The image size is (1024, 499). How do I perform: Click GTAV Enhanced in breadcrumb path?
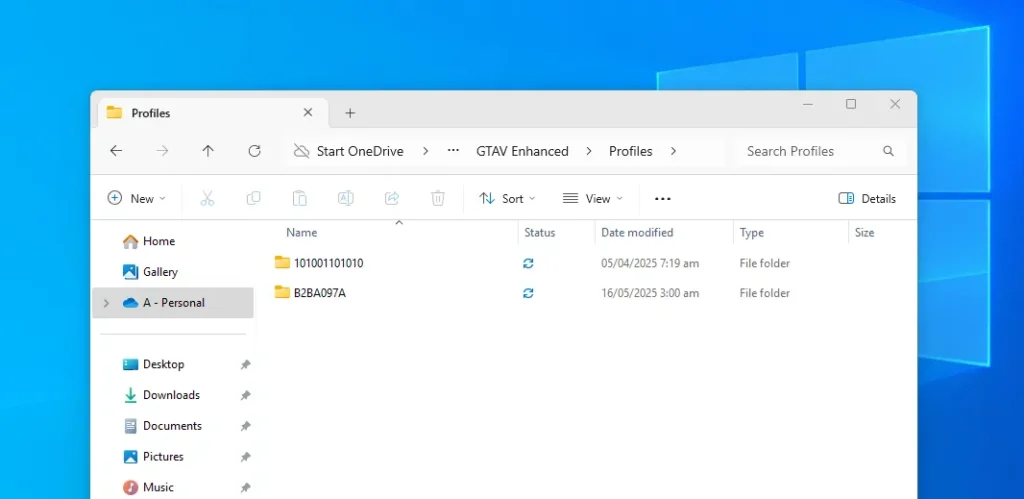(522, 151)
